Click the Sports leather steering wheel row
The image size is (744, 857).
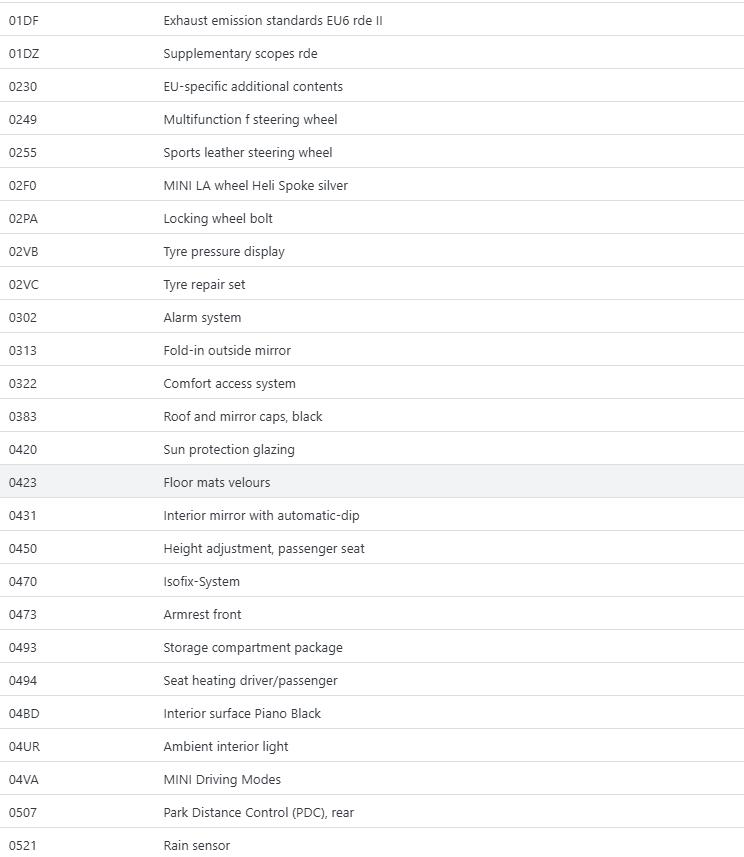[x=247, y=152]
